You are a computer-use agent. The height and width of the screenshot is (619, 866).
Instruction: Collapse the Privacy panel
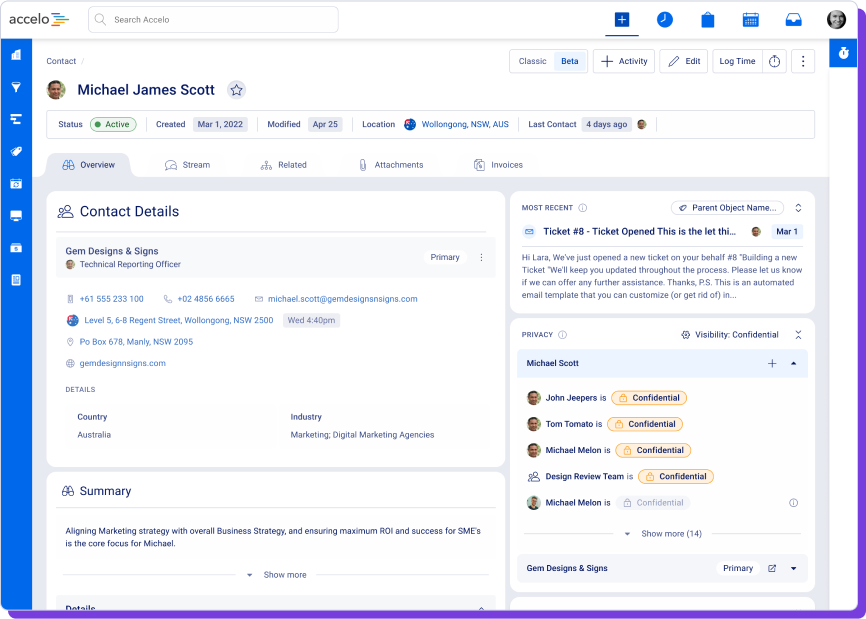(x=798, y=335)
